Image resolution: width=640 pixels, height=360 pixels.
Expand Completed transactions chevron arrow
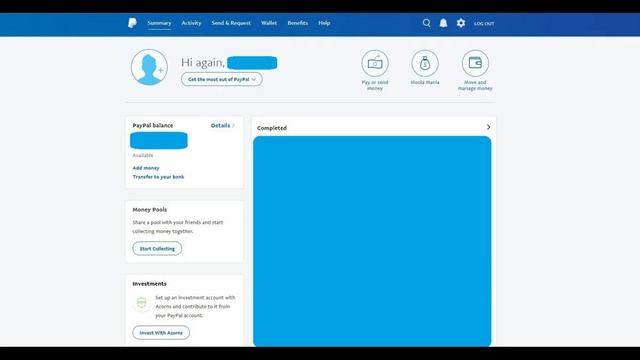click(488, 127)
